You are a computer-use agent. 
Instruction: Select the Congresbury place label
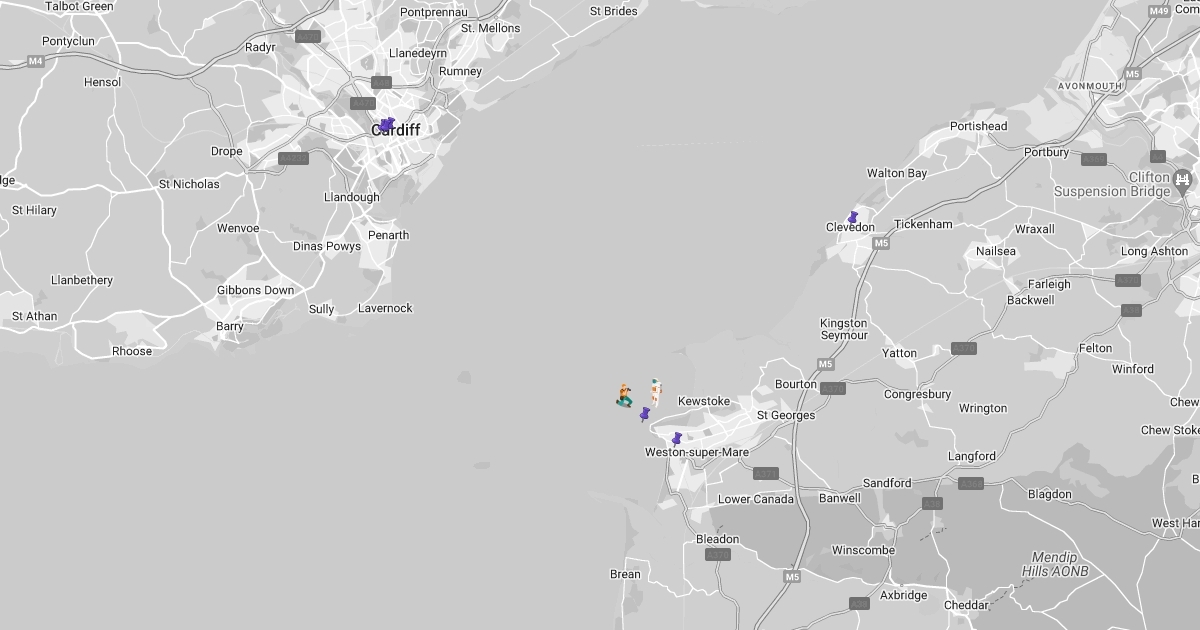(x=917, y=394)
